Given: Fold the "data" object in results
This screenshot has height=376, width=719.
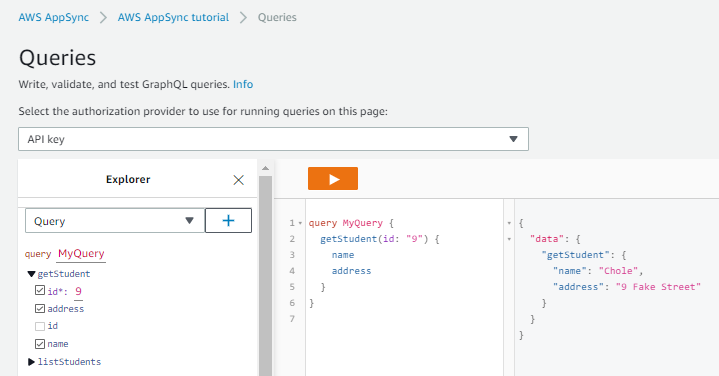Looking at the screenshot, I should [x=509, y=239].
